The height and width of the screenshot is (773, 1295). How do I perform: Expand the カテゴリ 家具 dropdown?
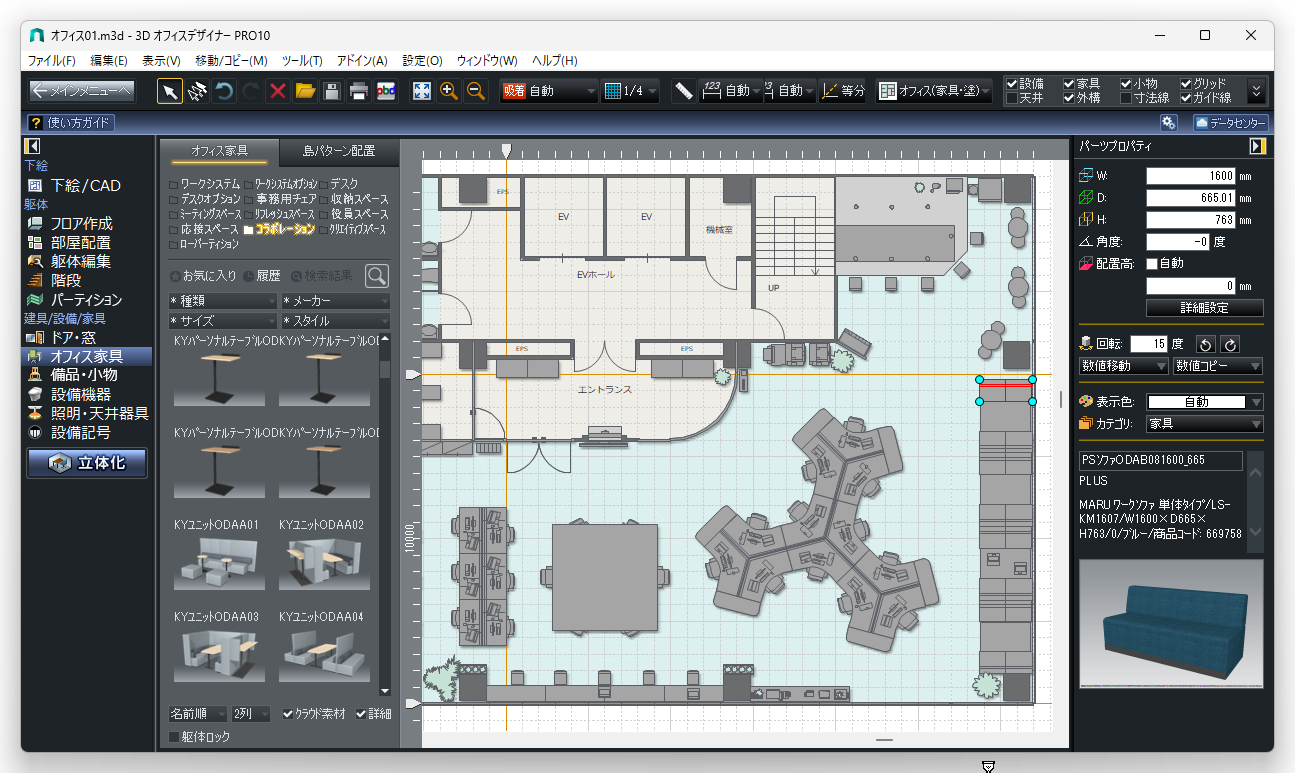[x=1205, y=424]
